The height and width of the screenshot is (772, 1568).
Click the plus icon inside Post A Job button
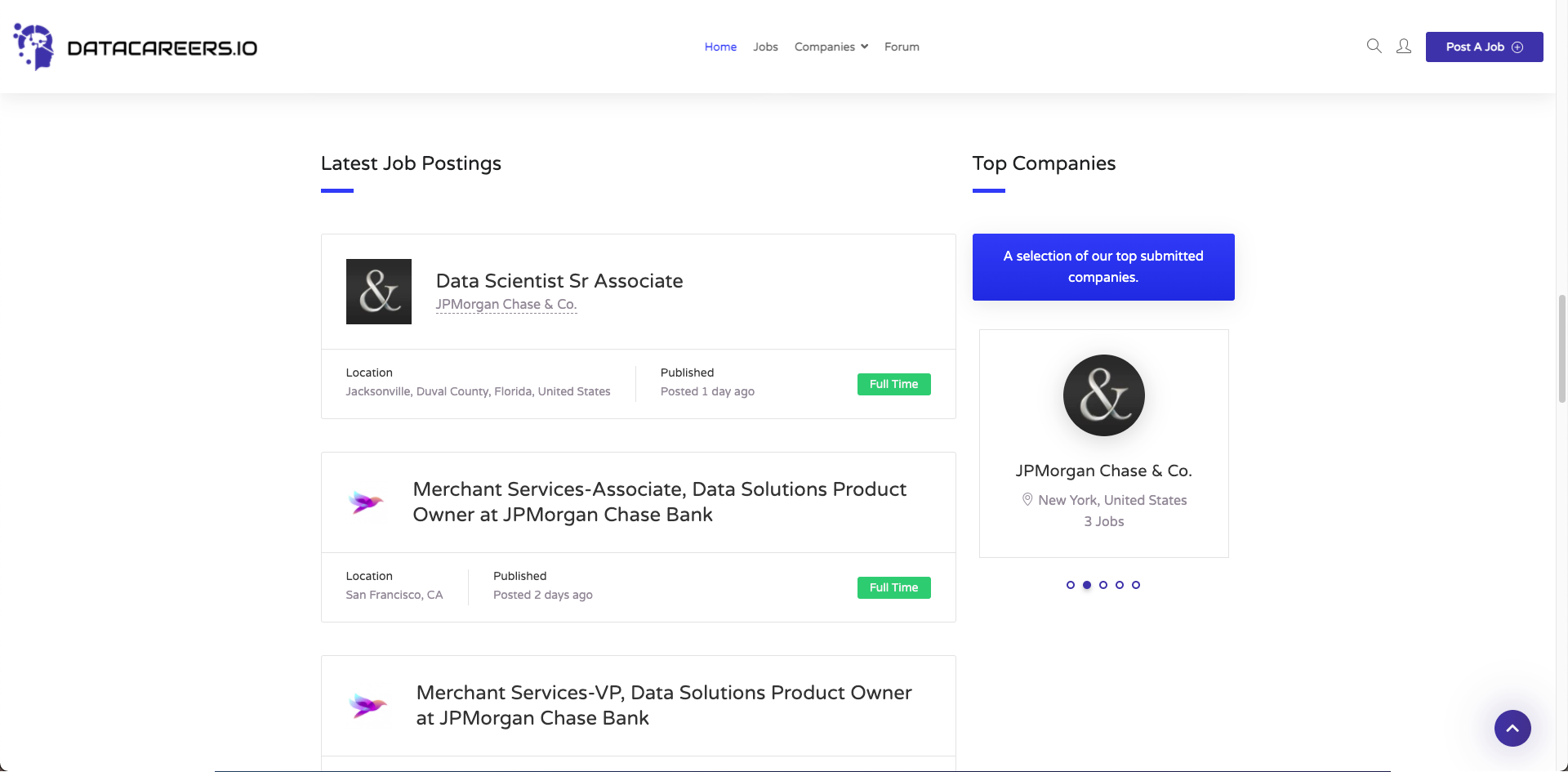tap(1517, 47)
